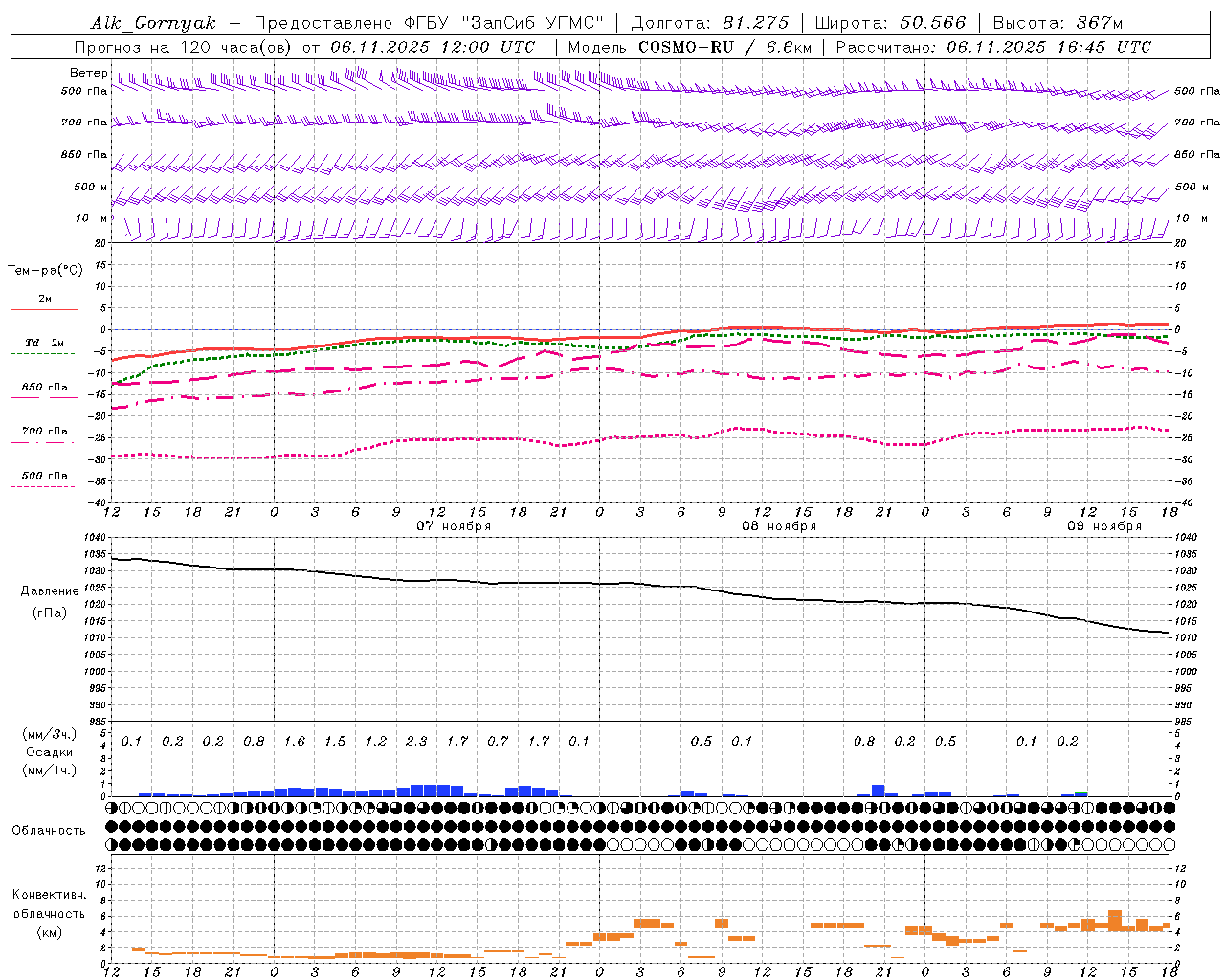Click 'Прогноз на 120 часа(ов)' forecast text
The width and height of the screenshot is (1225, 980).
pos(184,47)
